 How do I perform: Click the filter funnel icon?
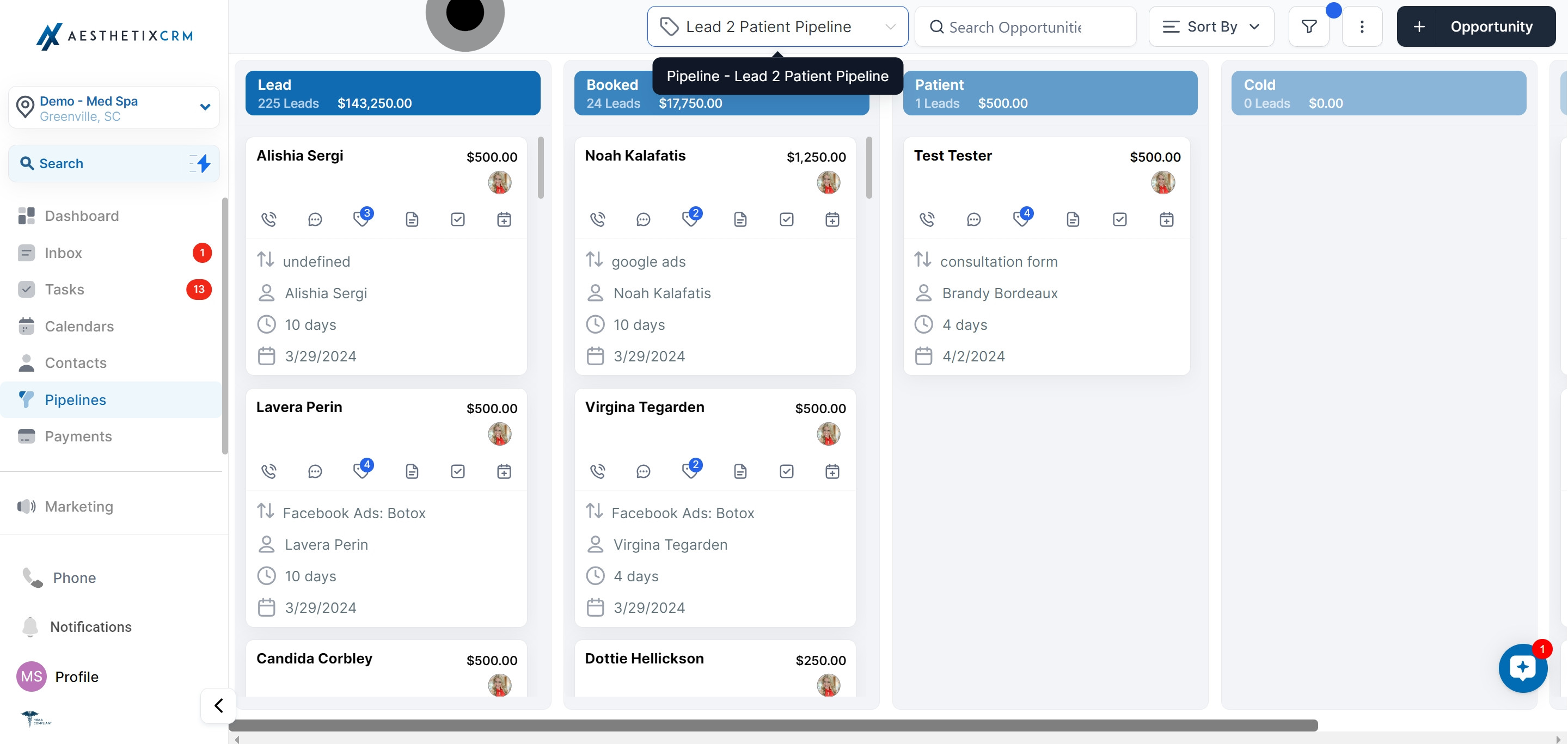coord(1309,26)
